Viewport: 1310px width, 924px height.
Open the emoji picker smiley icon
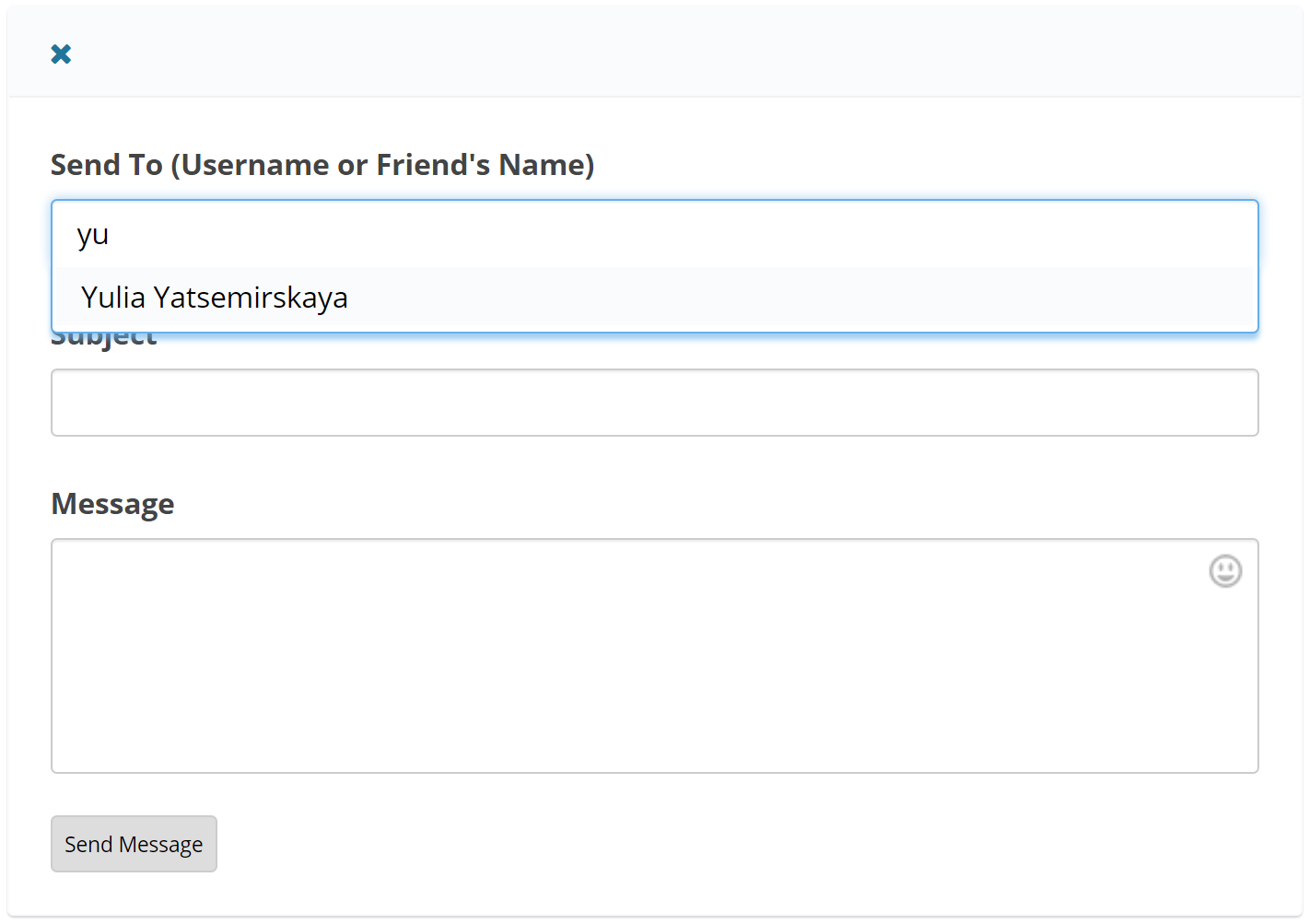pos(1224,571)
